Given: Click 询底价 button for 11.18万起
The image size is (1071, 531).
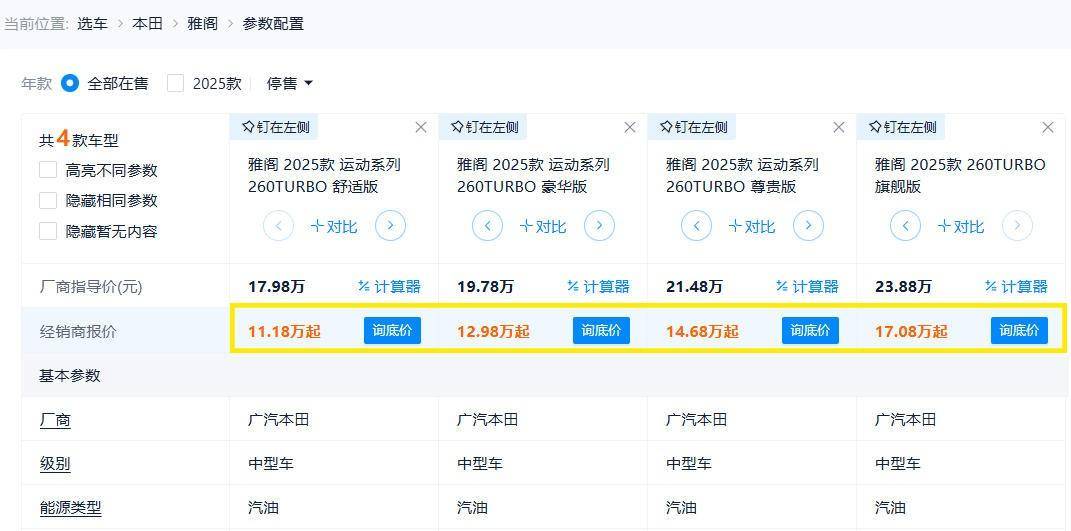Looking at the screenshot, I should [x=392, y=331].
